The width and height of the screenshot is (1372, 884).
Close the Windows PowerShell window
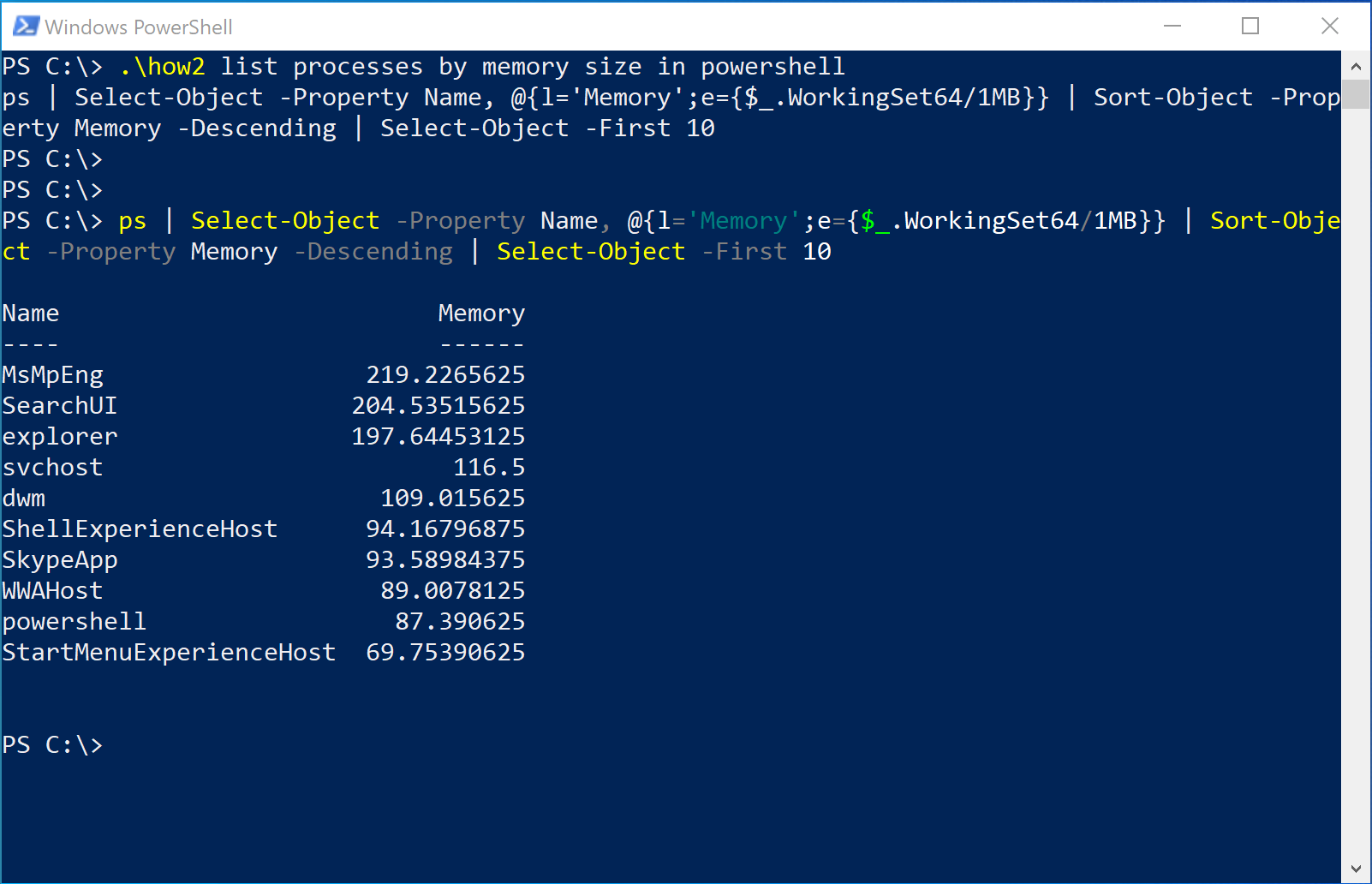click(x=1329, y=26)
